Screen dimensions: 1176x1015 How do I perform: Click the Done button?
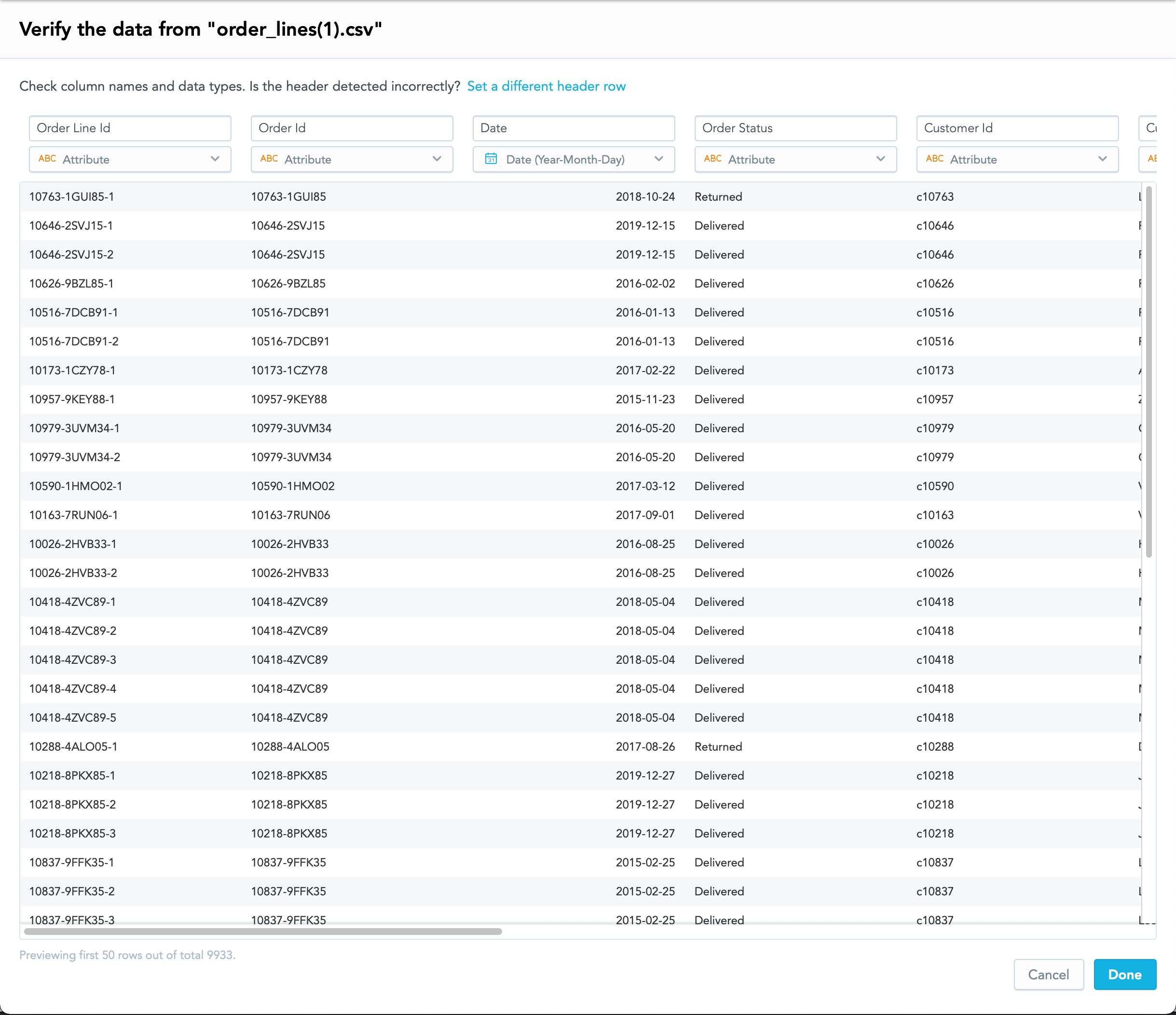click(1125, 974)
